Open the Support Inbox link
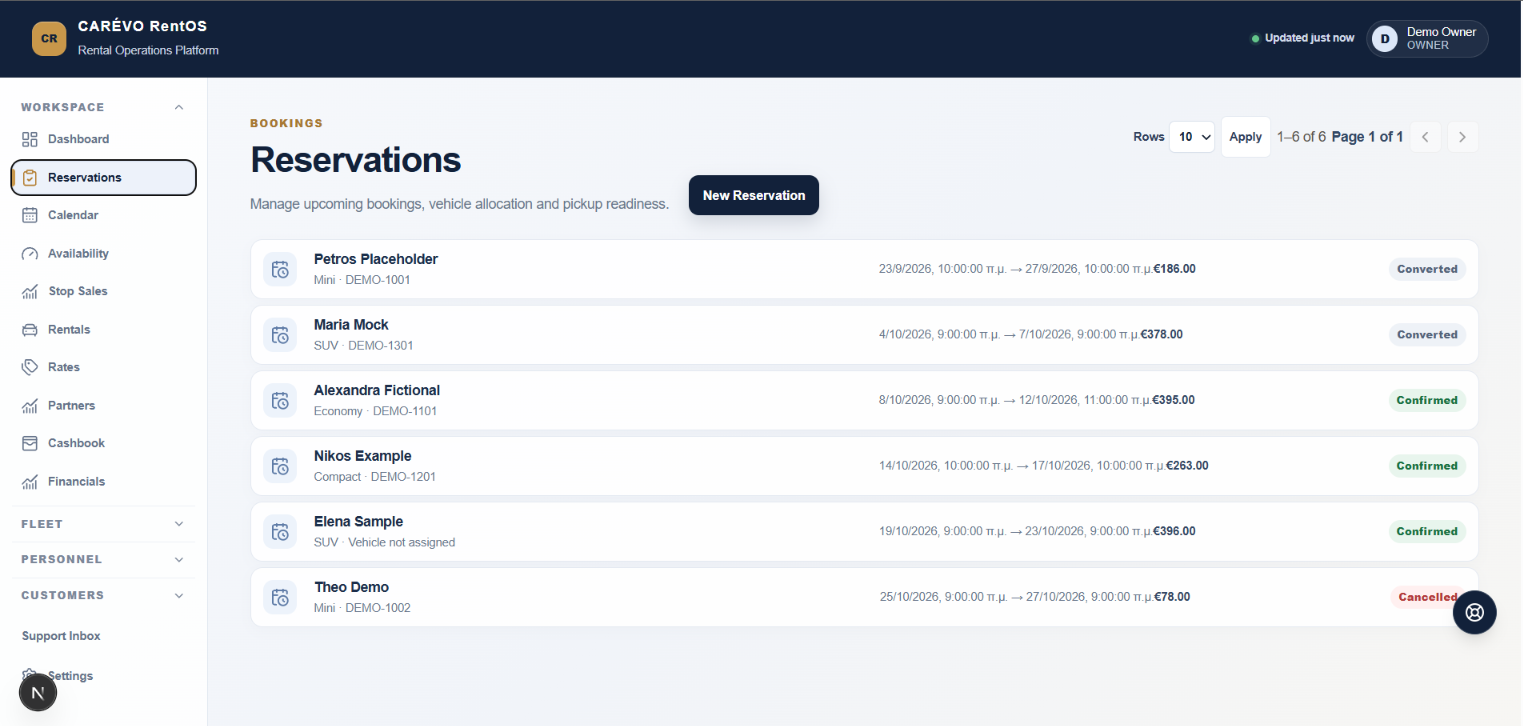 pyautogui.click(x=61, y=636)
